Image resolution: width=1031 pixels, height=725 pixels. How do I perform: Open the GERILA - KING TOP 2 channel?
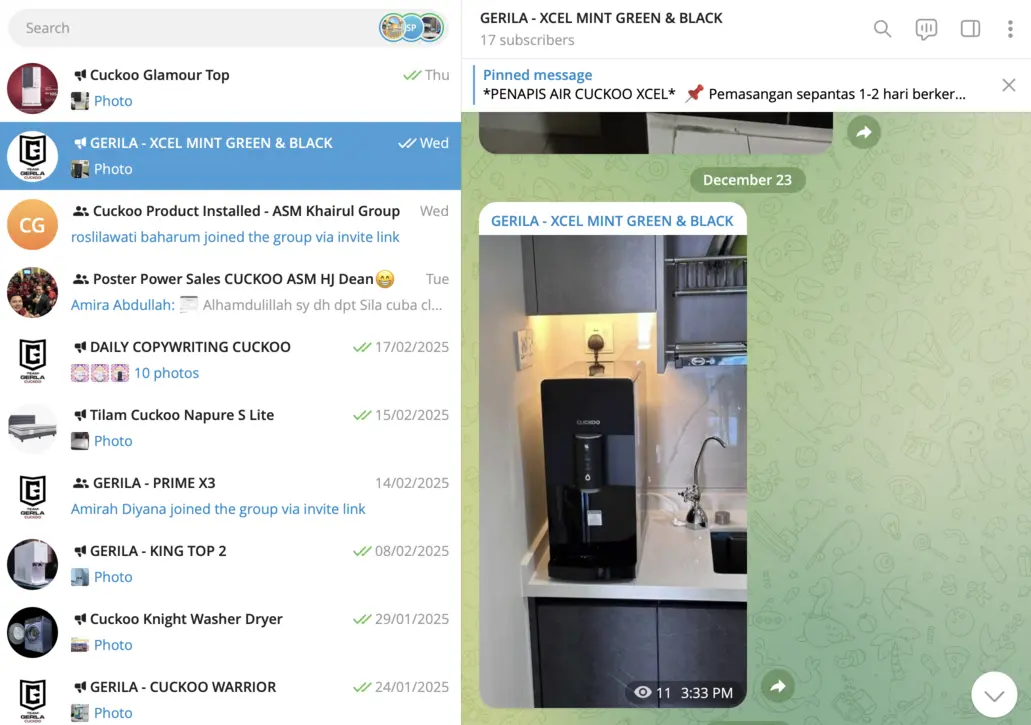(x=230, y=564)
